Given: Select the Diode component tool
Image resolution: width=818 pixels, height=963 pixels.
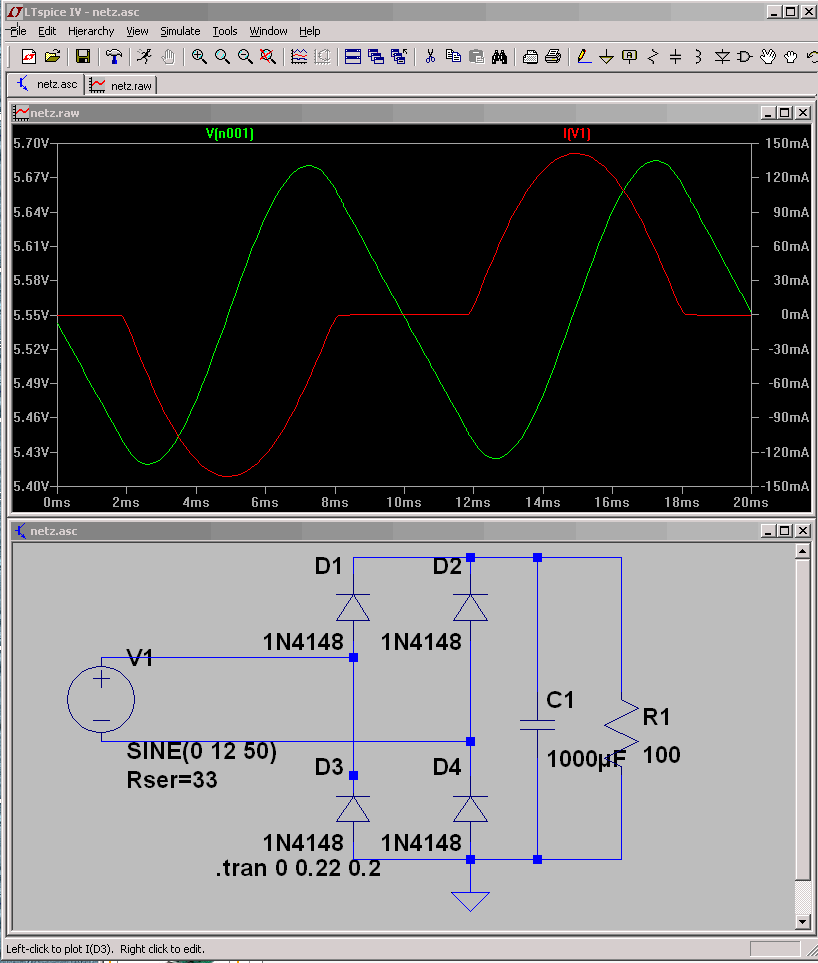Looking at the screenshot, I should pos(722,57).
